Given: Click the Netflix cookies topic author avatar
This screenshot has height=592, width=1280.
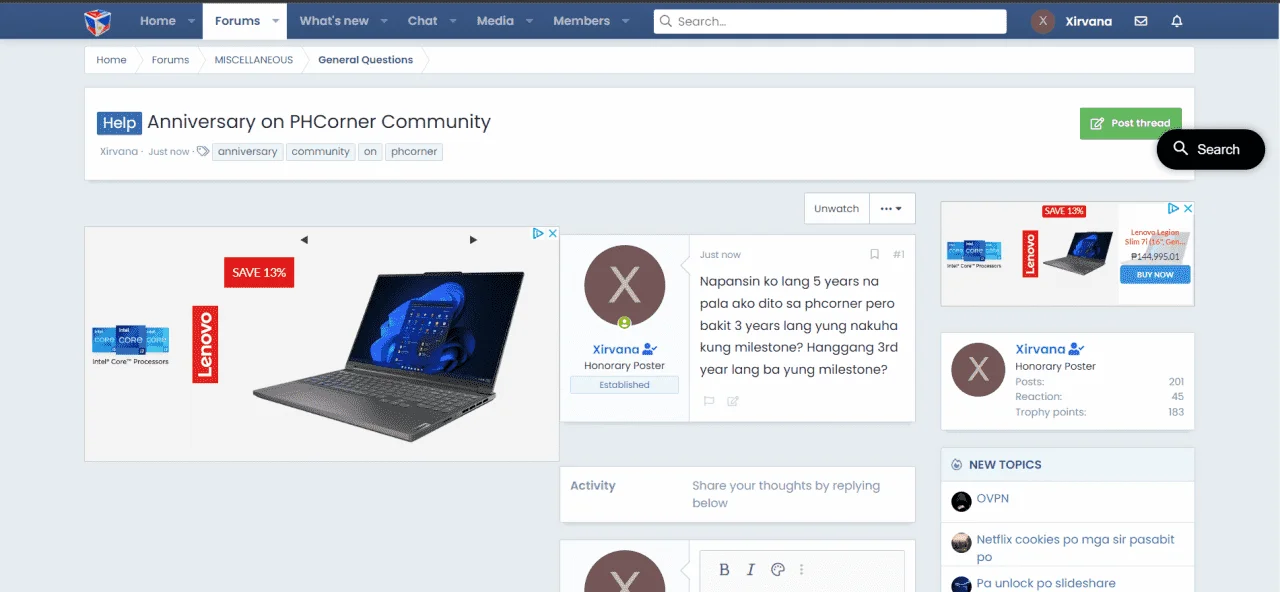Looking at the screenshot, I should (x=961, y=542).
